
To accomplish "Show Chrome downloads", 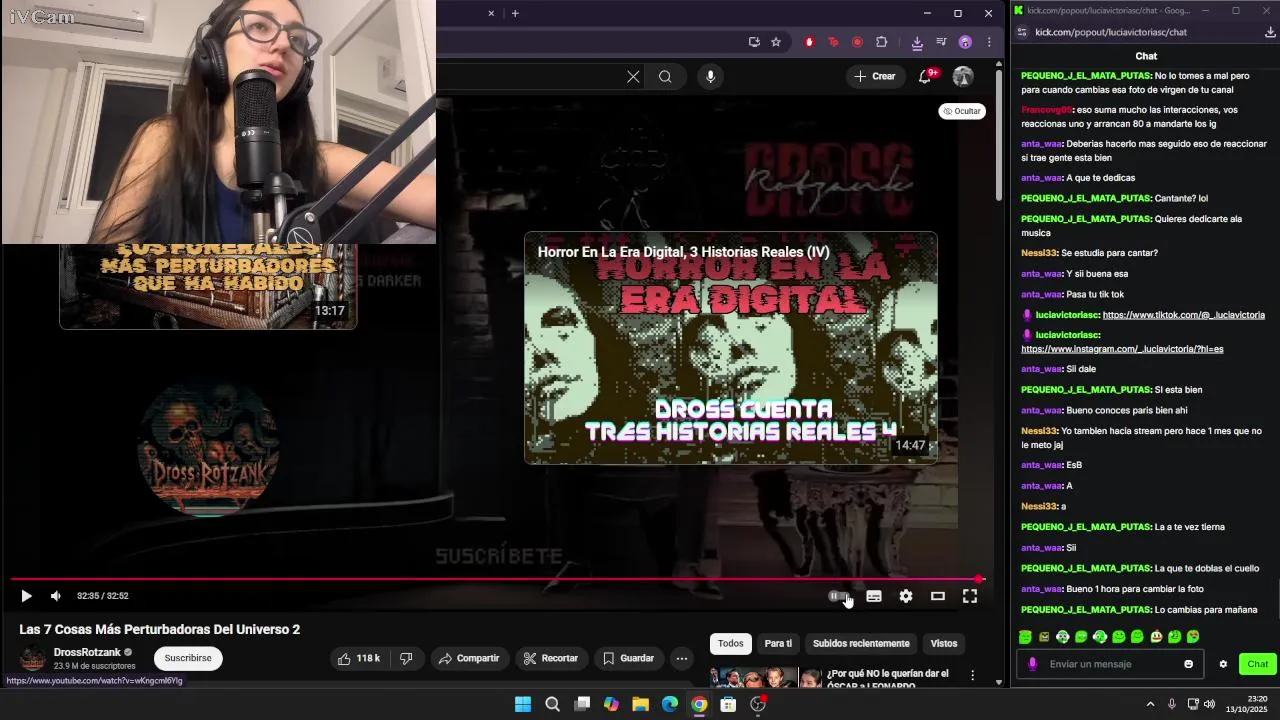I will click(x=917, y=42).
